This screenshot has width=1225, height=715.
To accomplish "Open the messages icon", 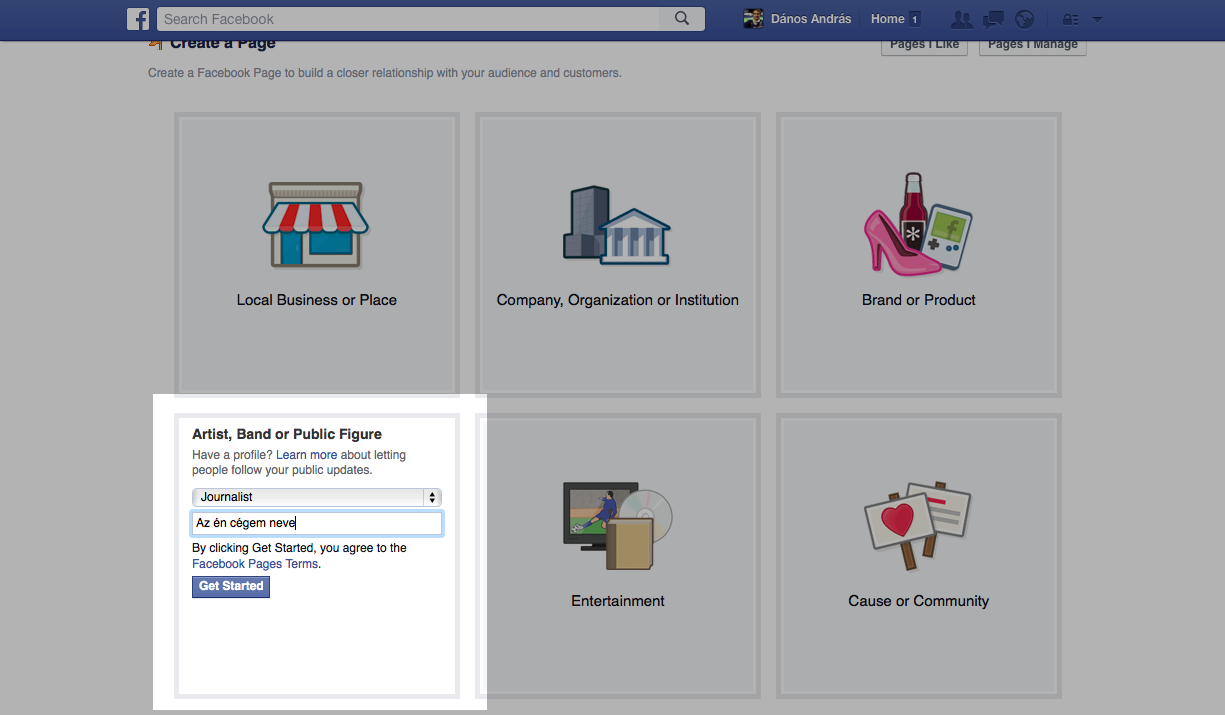I will (x=993, y=19).
